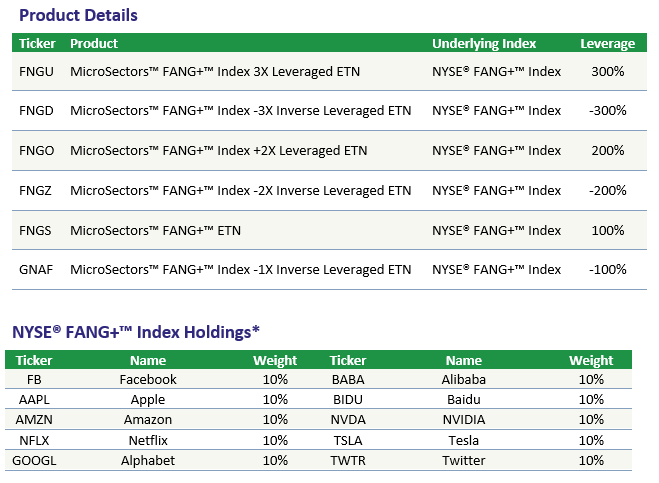The width and height of the screenshot is (659, 483).
Task: Click the -1X Inverse Leveraged ETN product name
Action: tap(240, 269)
